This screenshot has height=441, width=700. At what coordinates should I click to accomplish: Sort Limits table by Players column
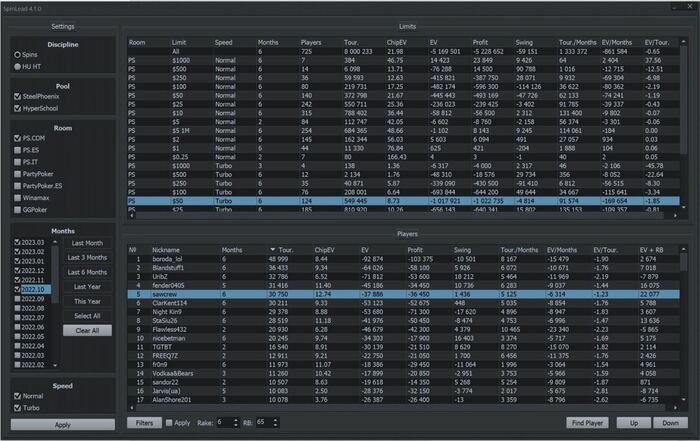311,42
